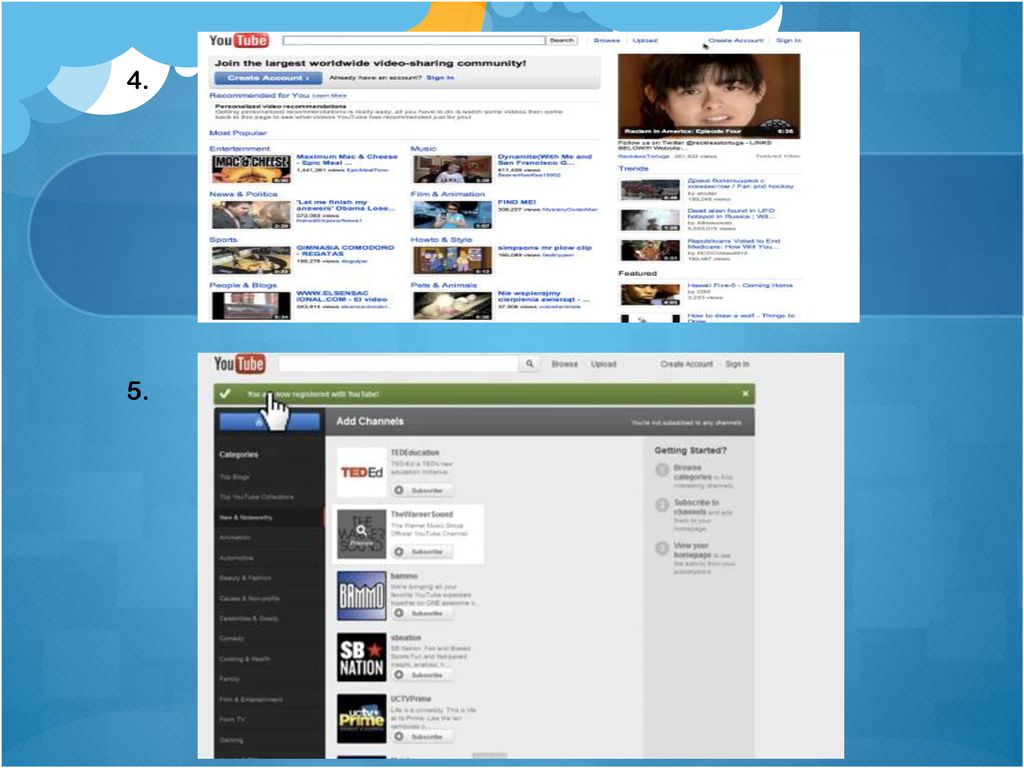Click Sign In beside 'Already have an account?'
Screen dimensions: 1024x768
click(440, 78)
